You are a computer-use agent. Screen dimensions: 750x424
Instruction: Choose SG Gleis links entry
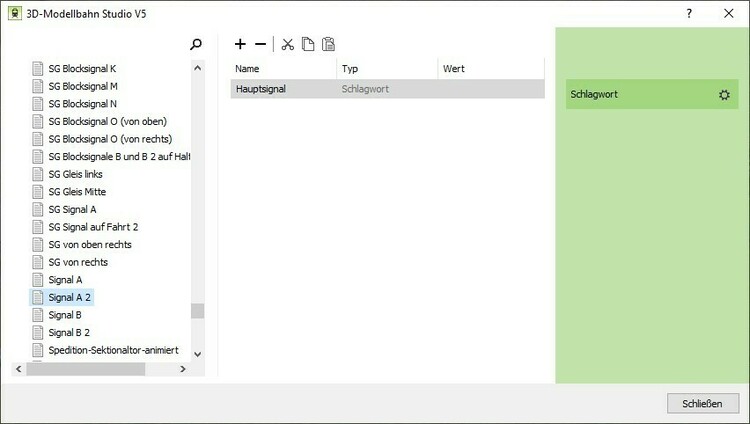coord(75,174)
